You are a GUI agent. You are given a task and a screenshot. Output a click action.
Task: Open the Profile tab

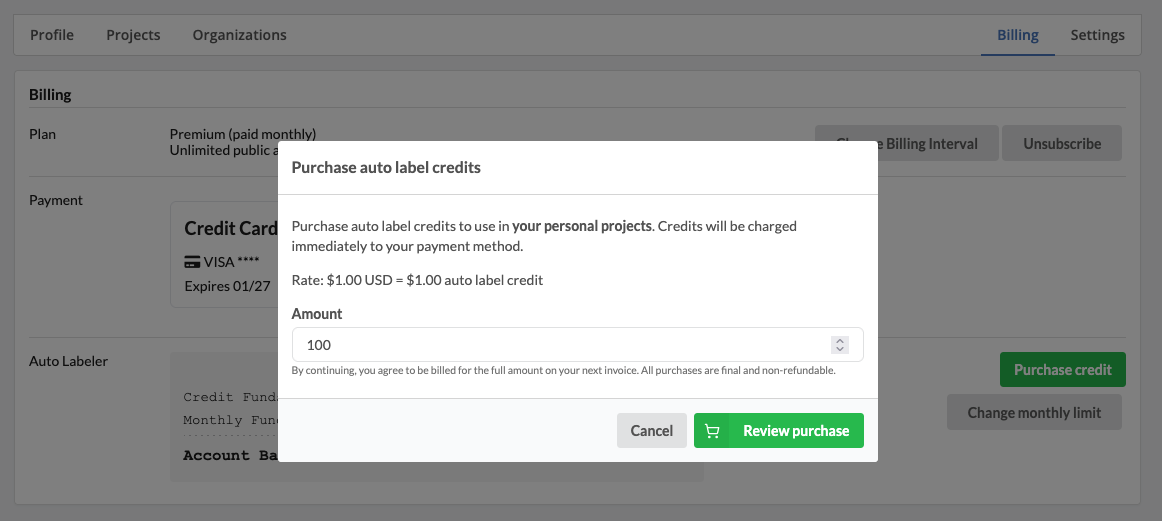pos(52,35)
